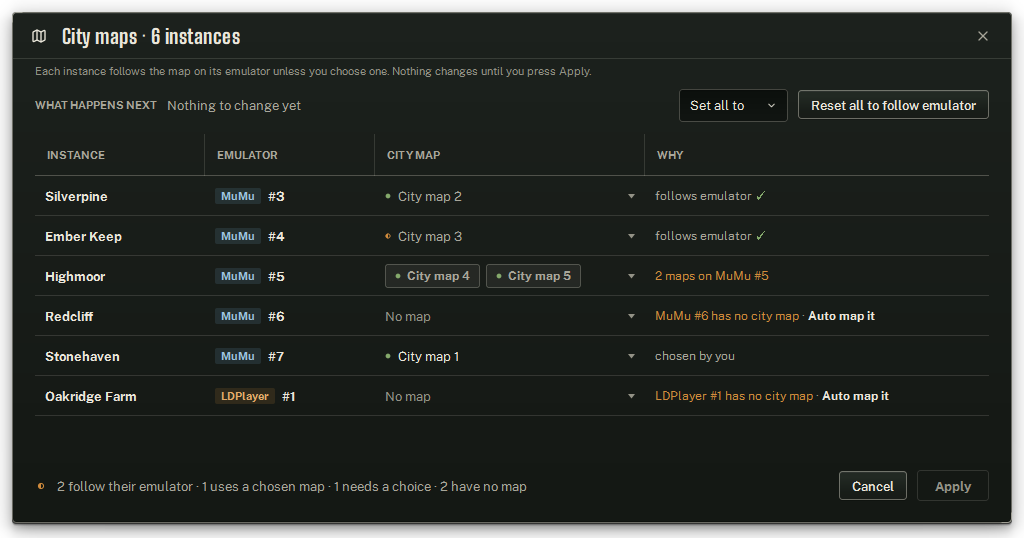Click Auto map it for LDPlayer #1

point(855,396)
